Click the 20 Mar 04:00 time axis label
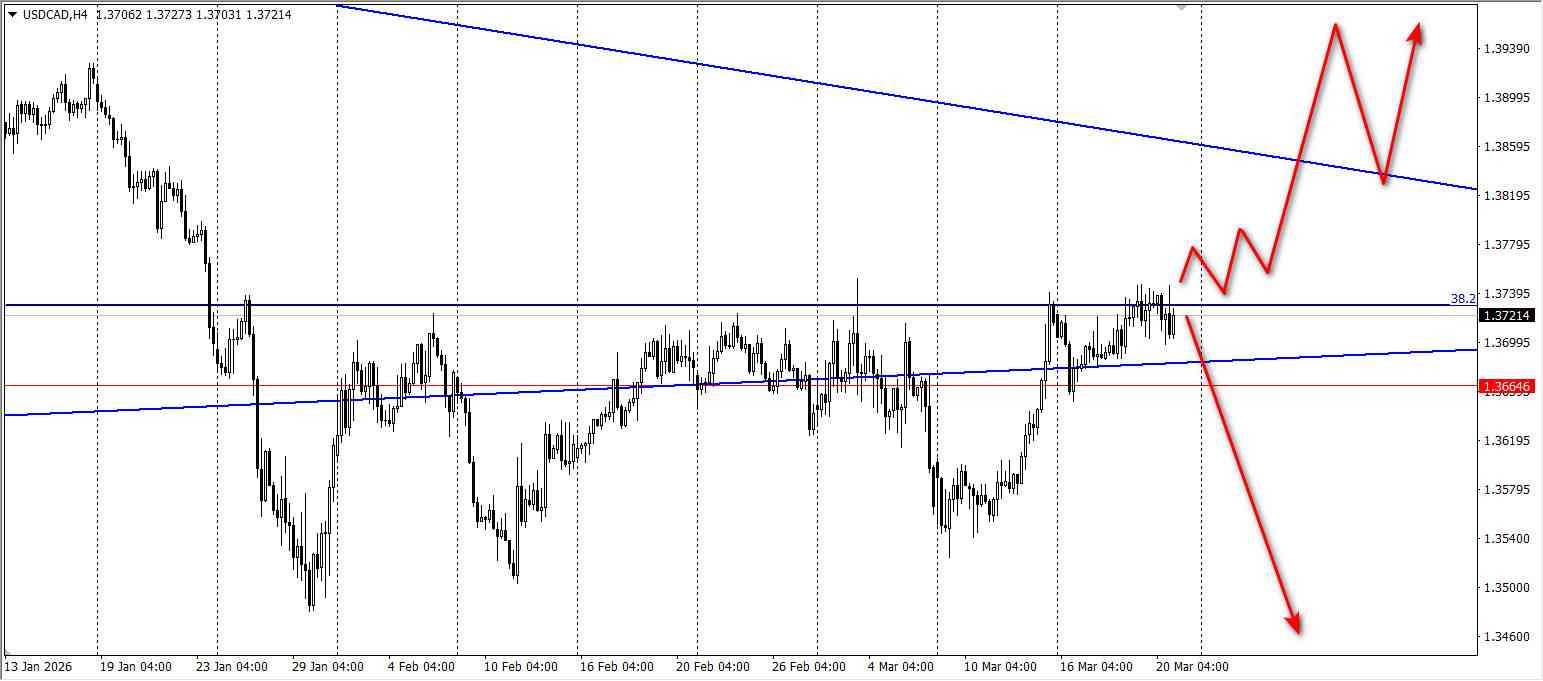 coord(1192,666)
